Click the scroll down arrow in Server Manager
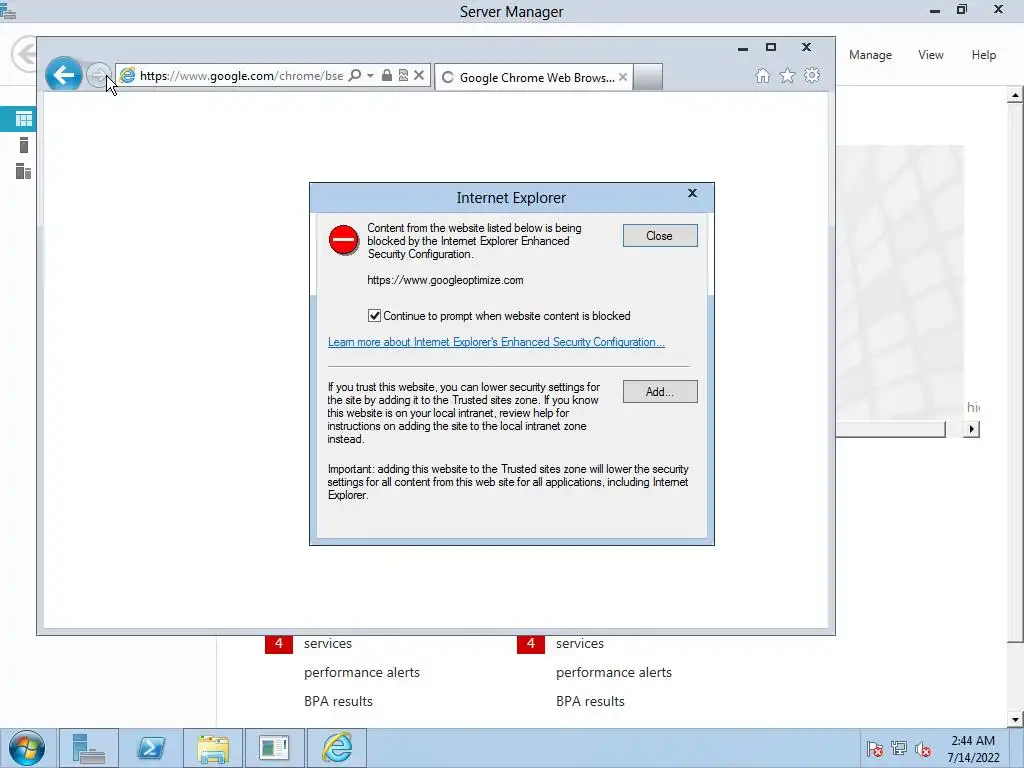Viewport: 1024px width, 768px height. point(1015,720)
